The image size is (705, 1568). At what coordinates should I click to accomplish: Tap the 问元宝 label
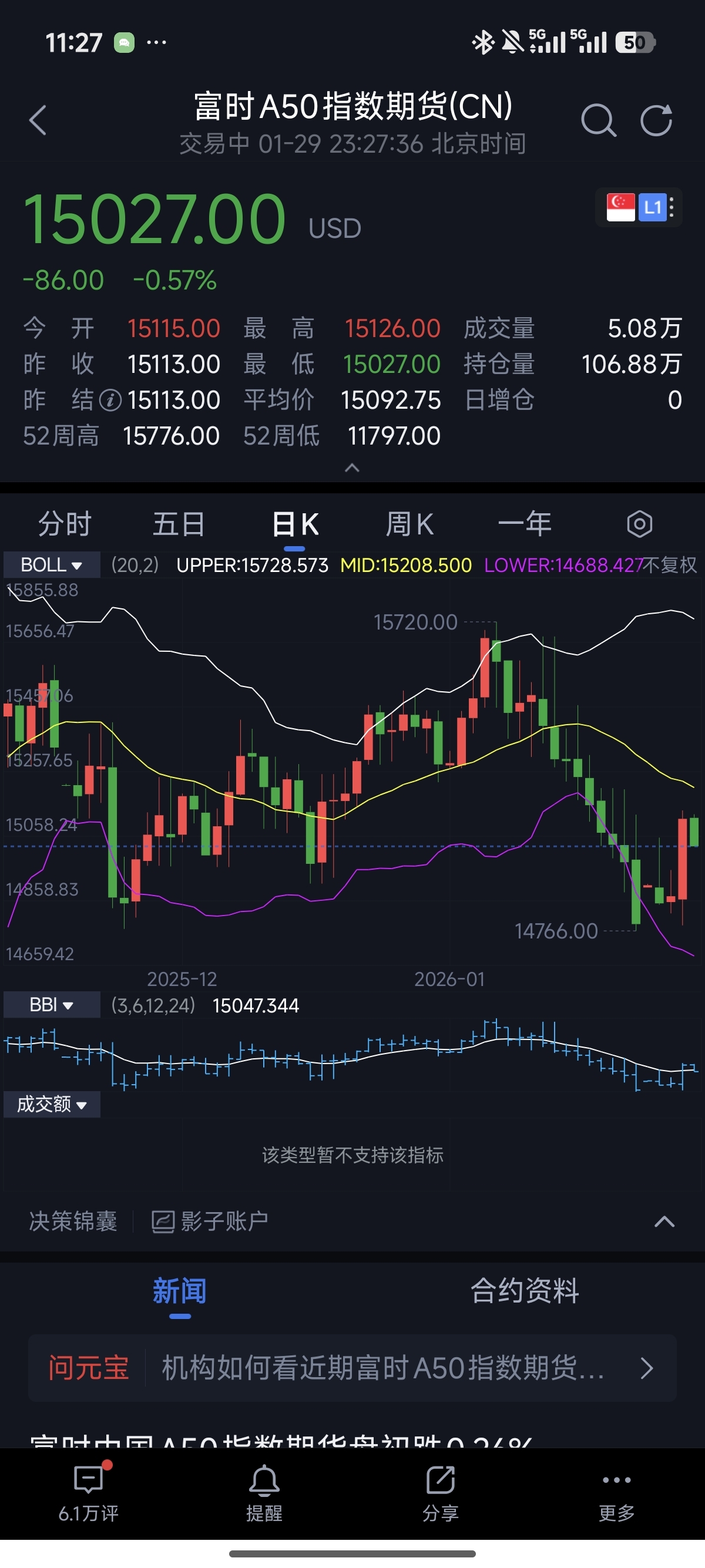click(89, 1368)
